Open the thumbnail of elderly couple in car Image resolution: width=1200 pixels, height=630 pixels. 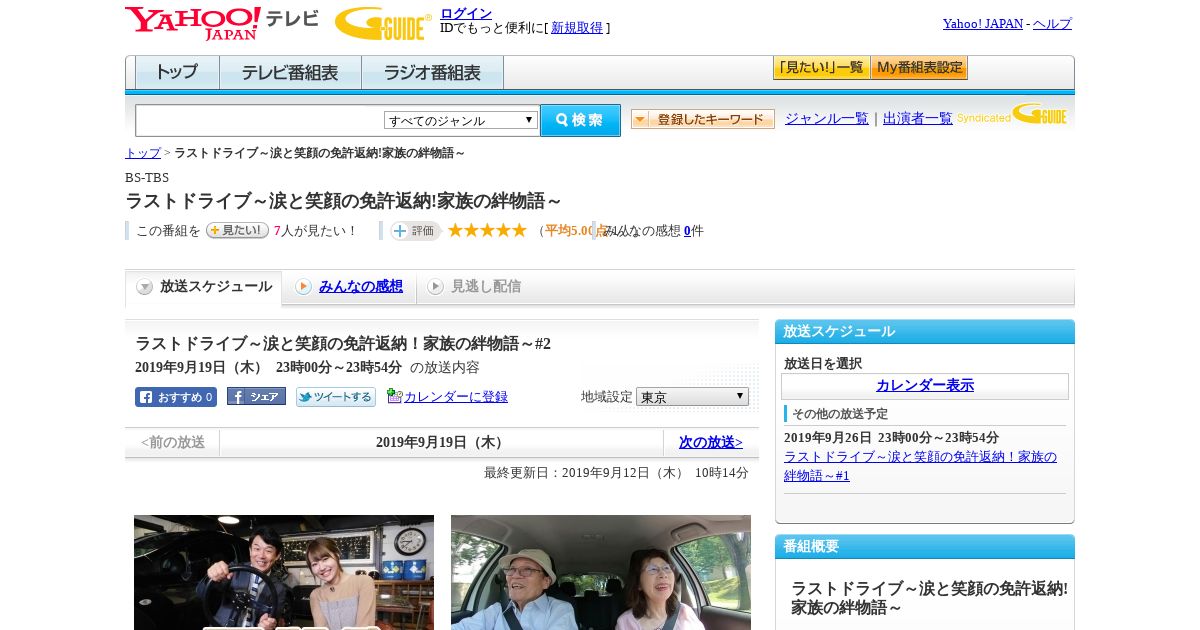click(x=601, y=572)
